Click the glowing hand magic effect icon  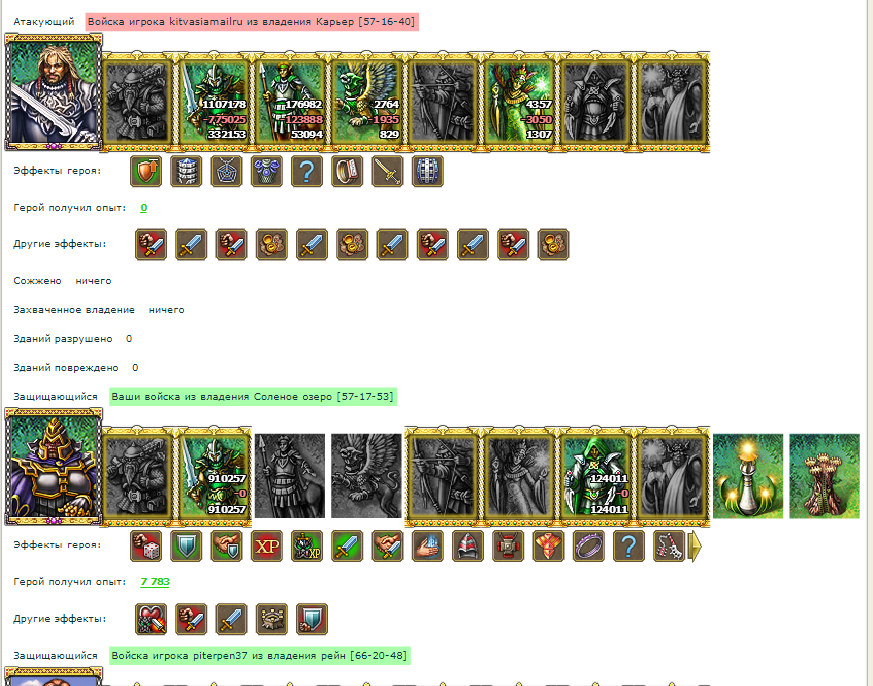click(x=427, y=546)
